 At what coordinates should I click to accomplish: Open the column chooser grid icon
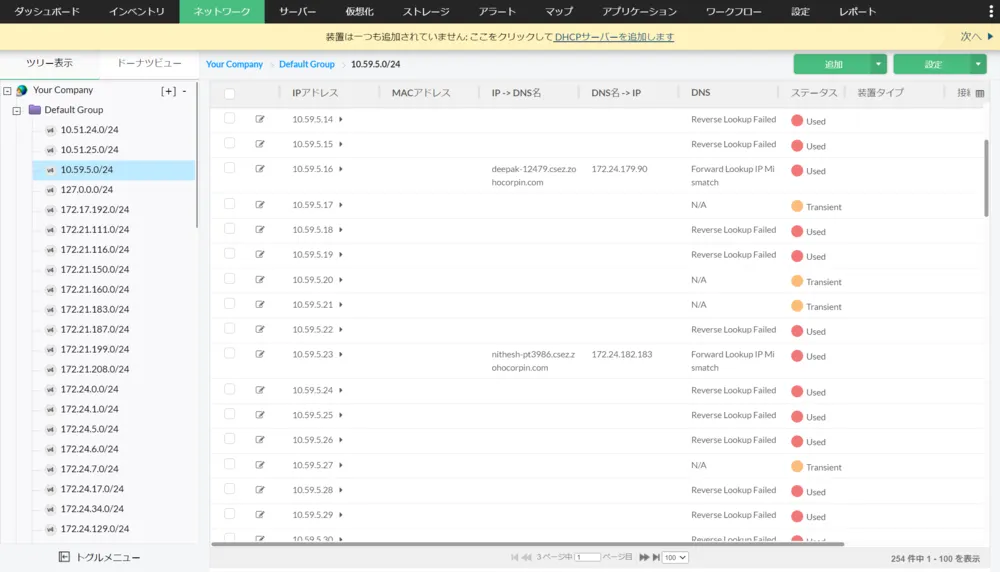point(980,93)
